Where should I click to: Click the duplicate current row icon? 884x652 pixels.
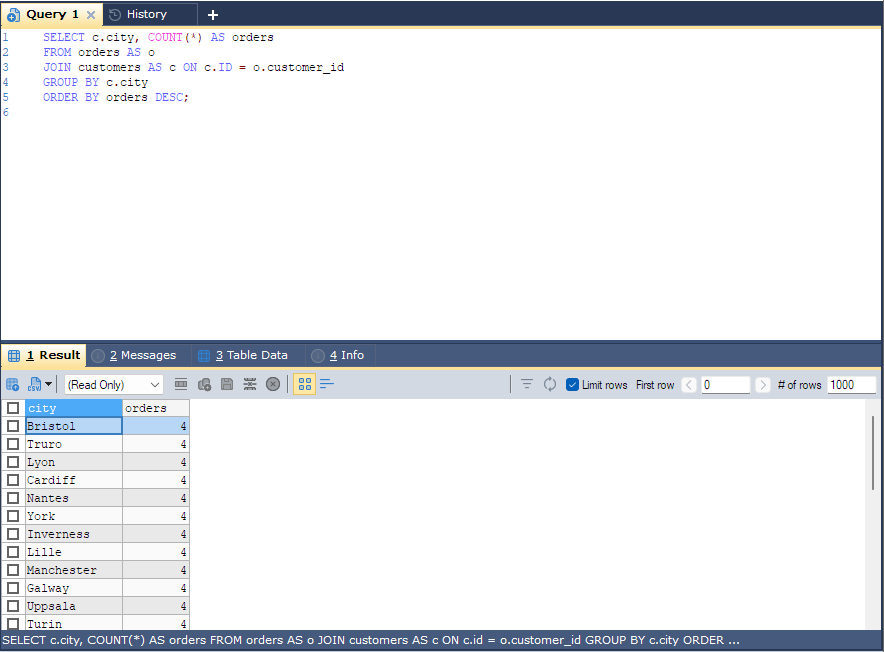(204, 385)
